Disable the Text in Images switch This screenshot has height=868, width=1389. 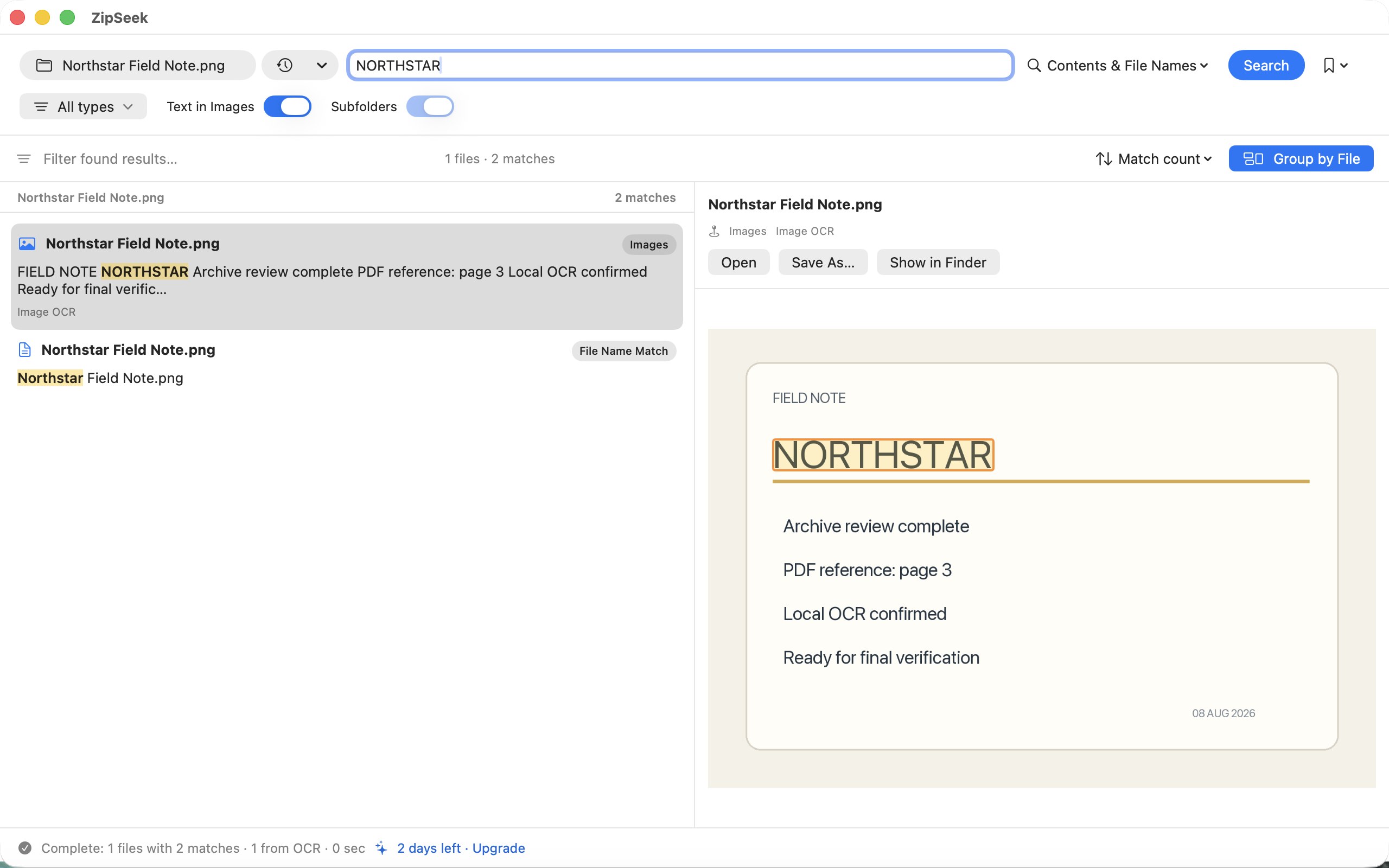(x=288, y=106)
